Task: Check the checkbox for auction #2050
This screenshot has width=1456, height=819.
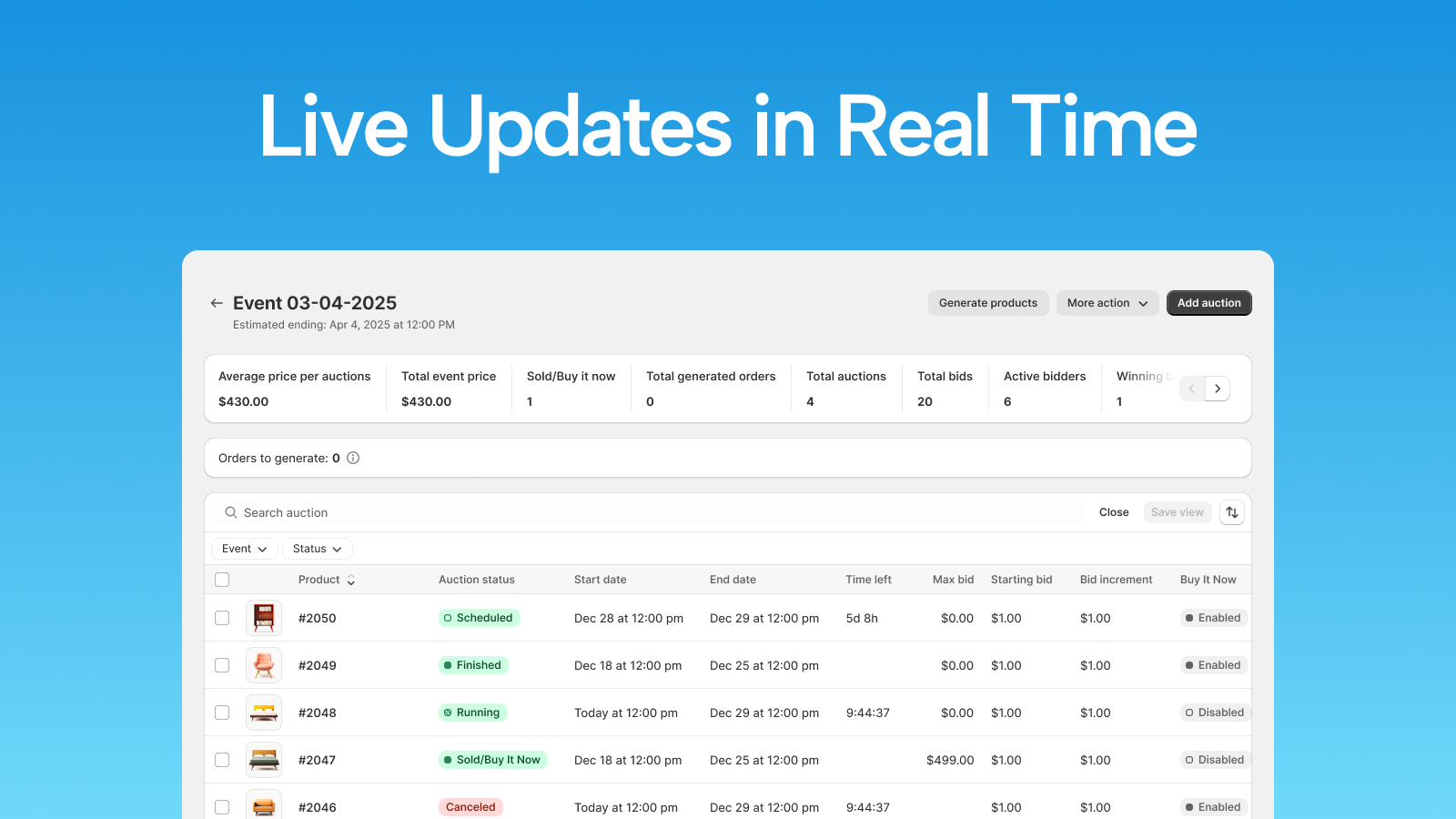Action: click(222, 618)
